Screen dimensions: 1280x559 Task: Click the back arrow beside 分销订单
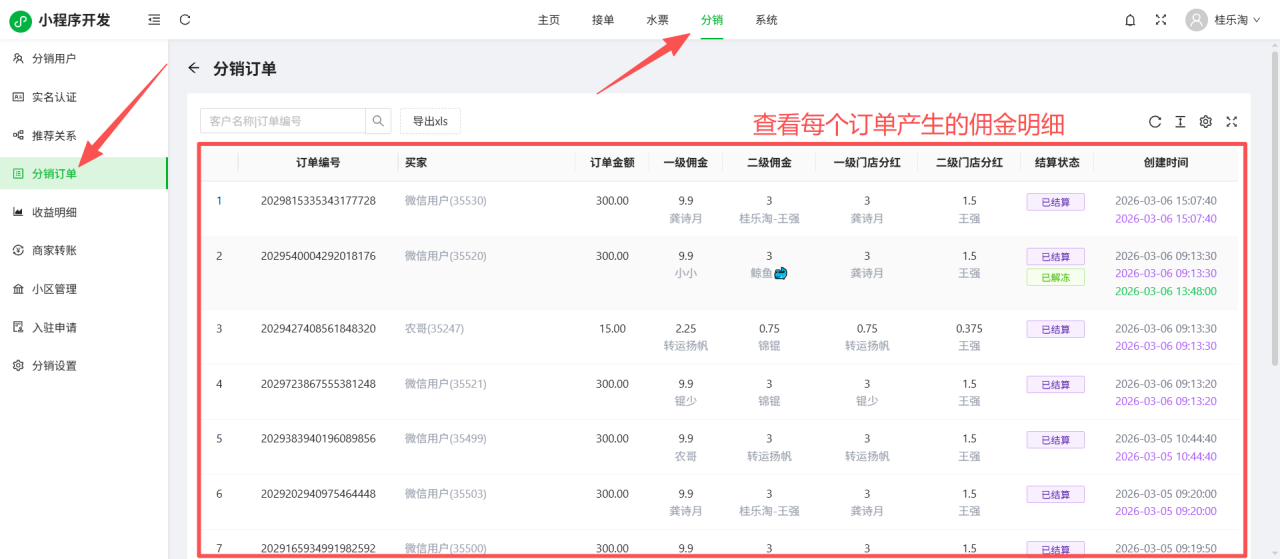click(x=194, y=69)
